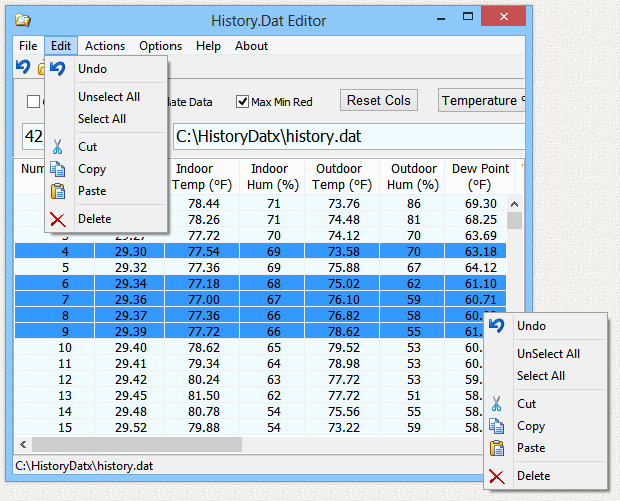Click dew point cell 69.30

476,204
